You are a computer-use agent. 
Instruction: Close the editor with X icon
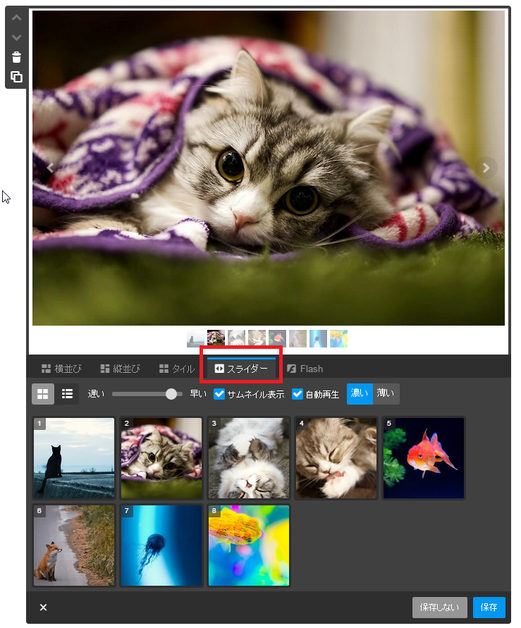click(43, 608)
